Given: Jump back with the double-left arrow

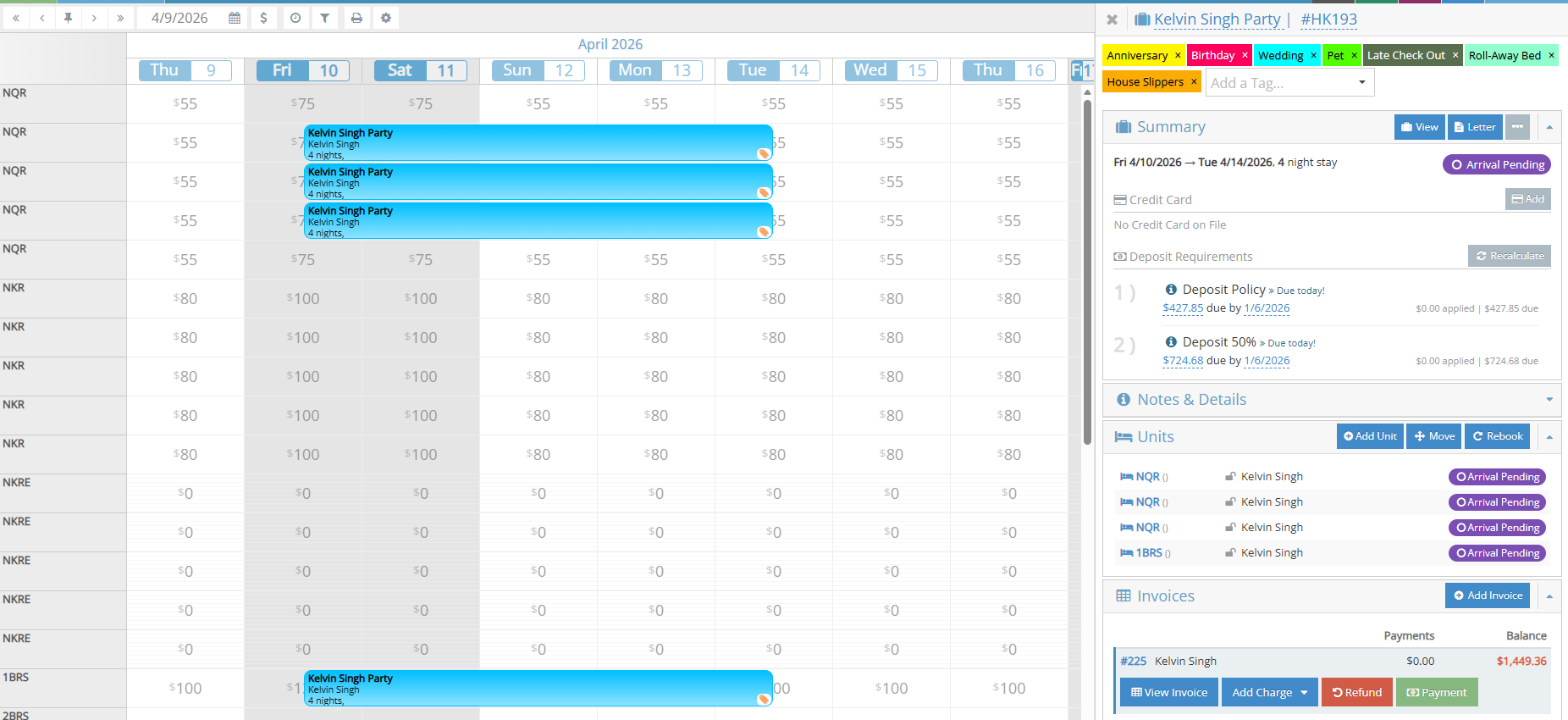Looking at the screenshot, I should (x=15, y=18).
